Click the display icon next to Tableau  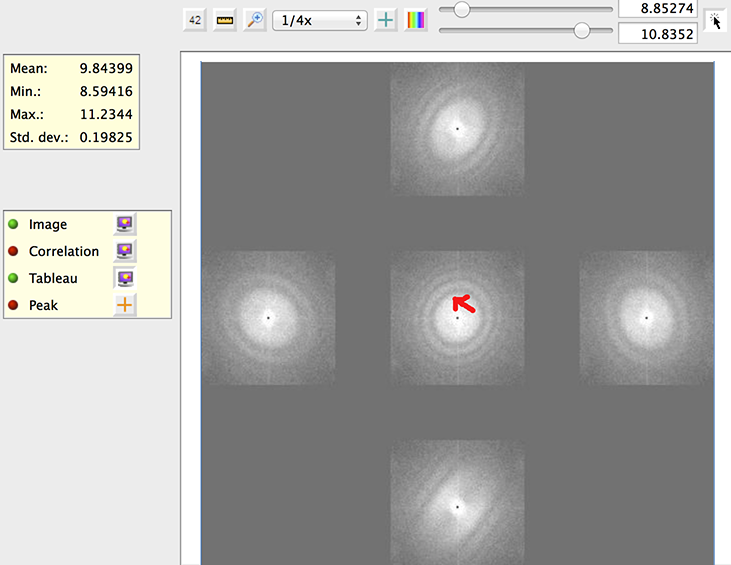(125, 278)
